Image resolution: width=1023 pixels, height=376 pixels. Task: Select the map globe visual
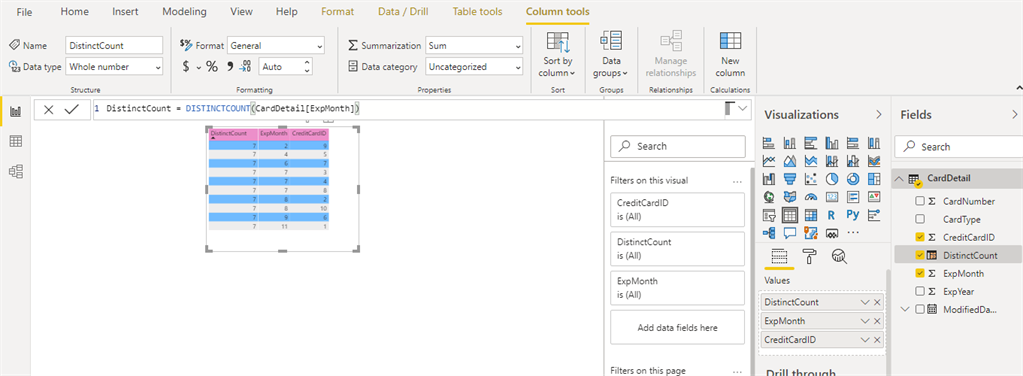coord(768,196)
